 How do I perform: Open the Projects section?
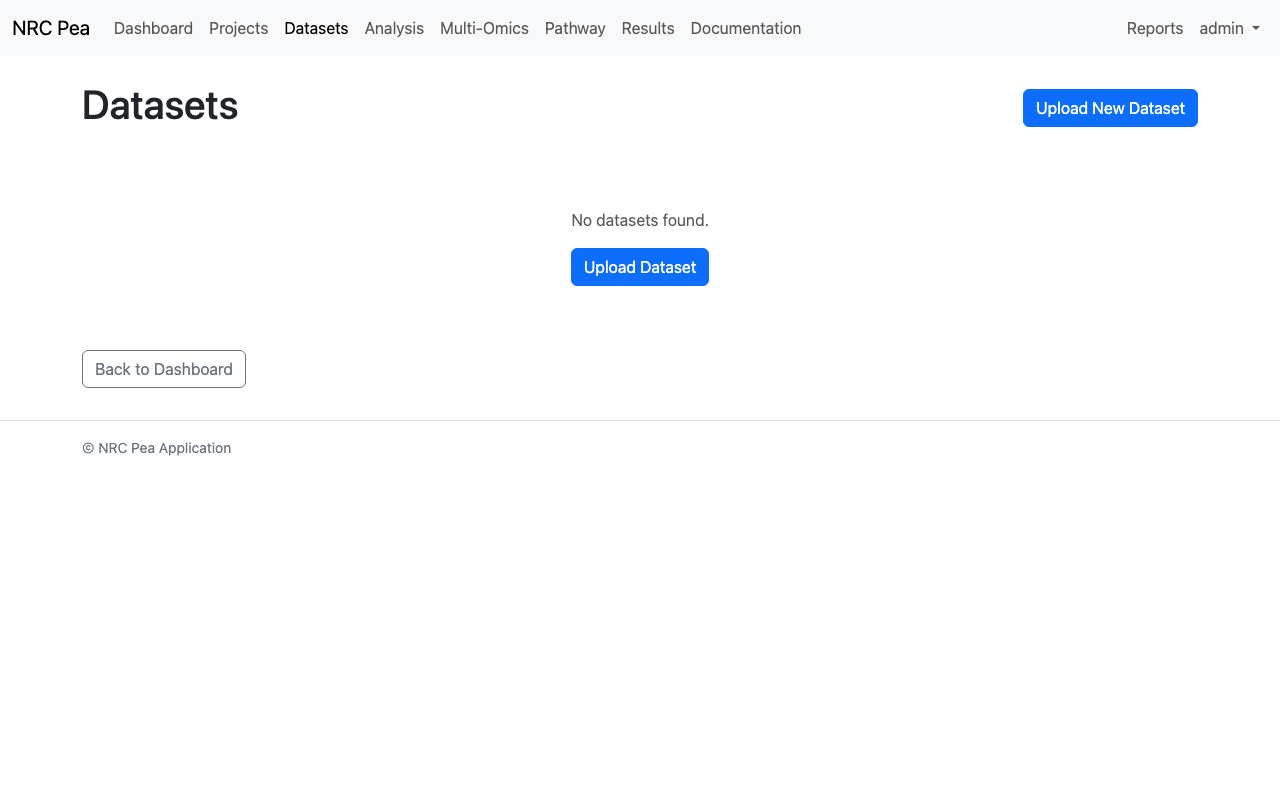(238, 28)
